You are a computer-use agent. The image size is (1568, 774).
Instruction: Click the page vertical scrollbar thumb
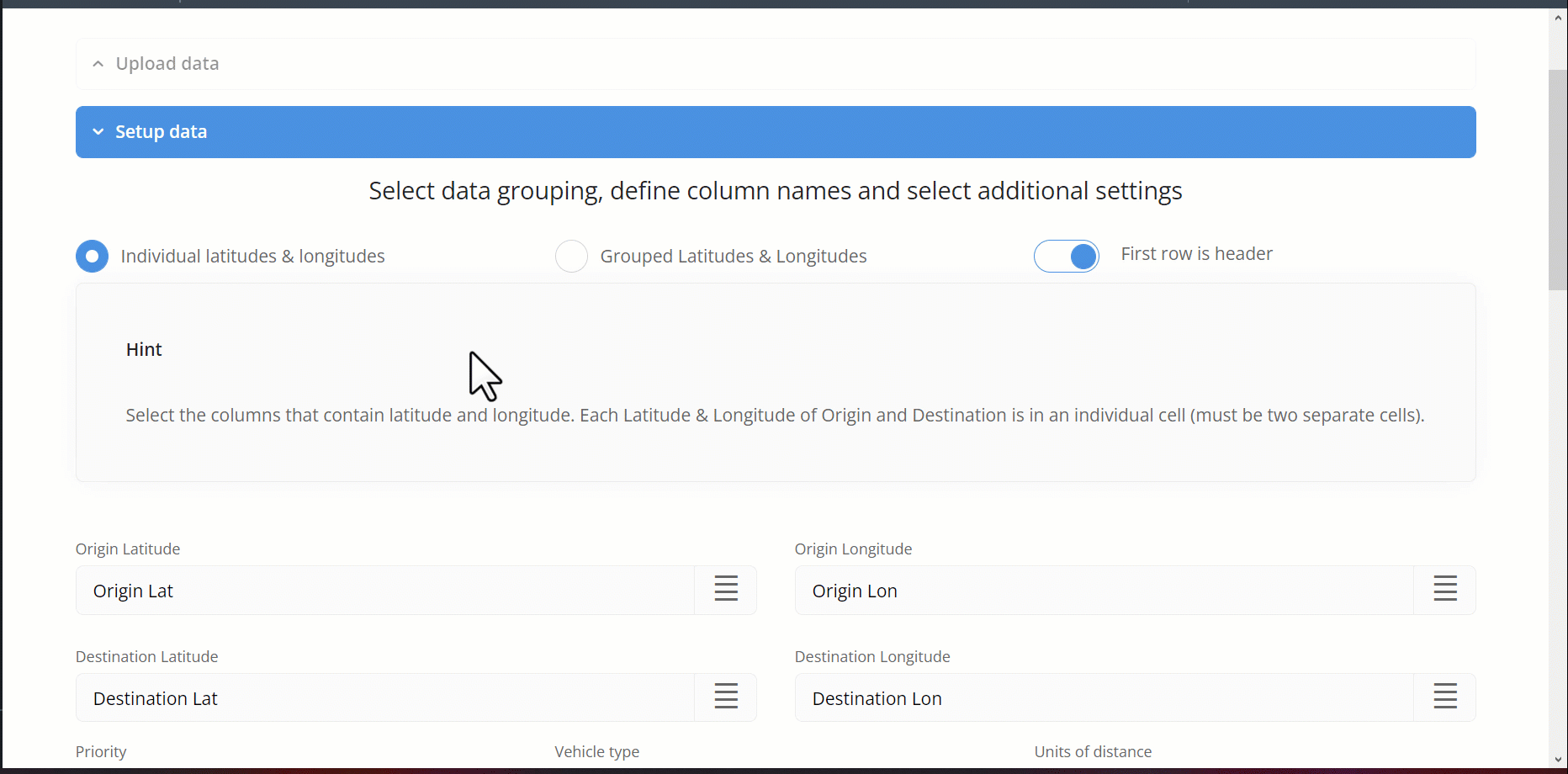(1558, 180)
